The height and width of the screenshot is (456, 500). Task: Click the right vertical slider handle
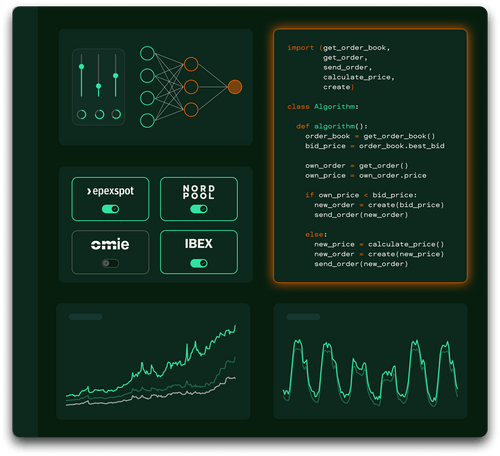[x=116, y=76]
